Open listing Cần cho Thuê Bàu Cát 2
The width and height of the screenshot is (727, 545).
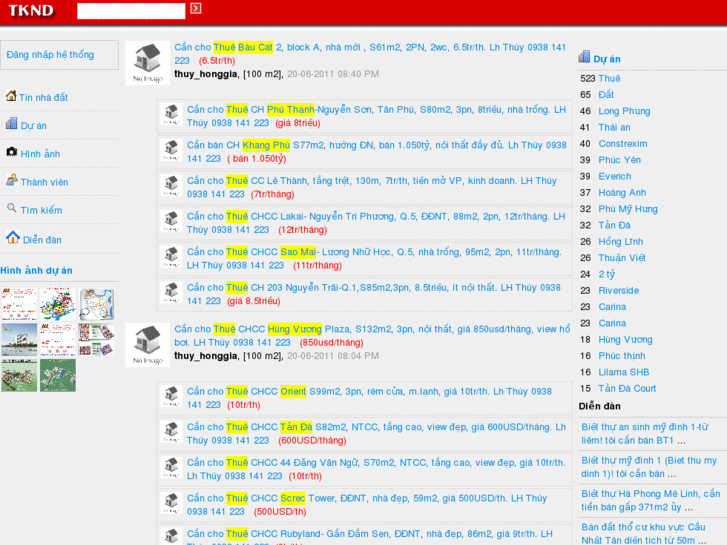coord(370,54)
